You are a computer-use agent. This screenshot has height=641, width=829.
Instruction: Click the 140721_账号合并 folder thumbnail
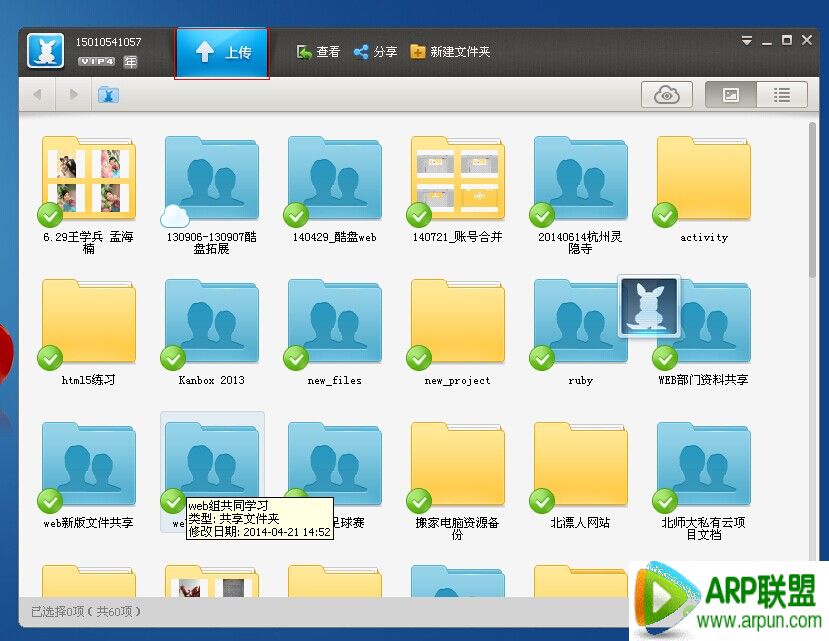457,180
